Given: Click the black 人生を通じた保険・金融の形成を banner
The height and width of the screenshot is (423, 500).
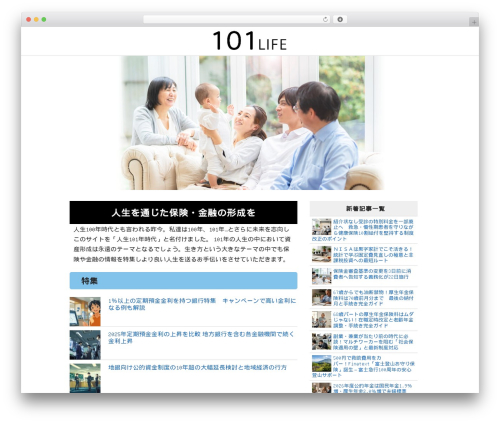Looking at the screenshot, I should [183, 212].
